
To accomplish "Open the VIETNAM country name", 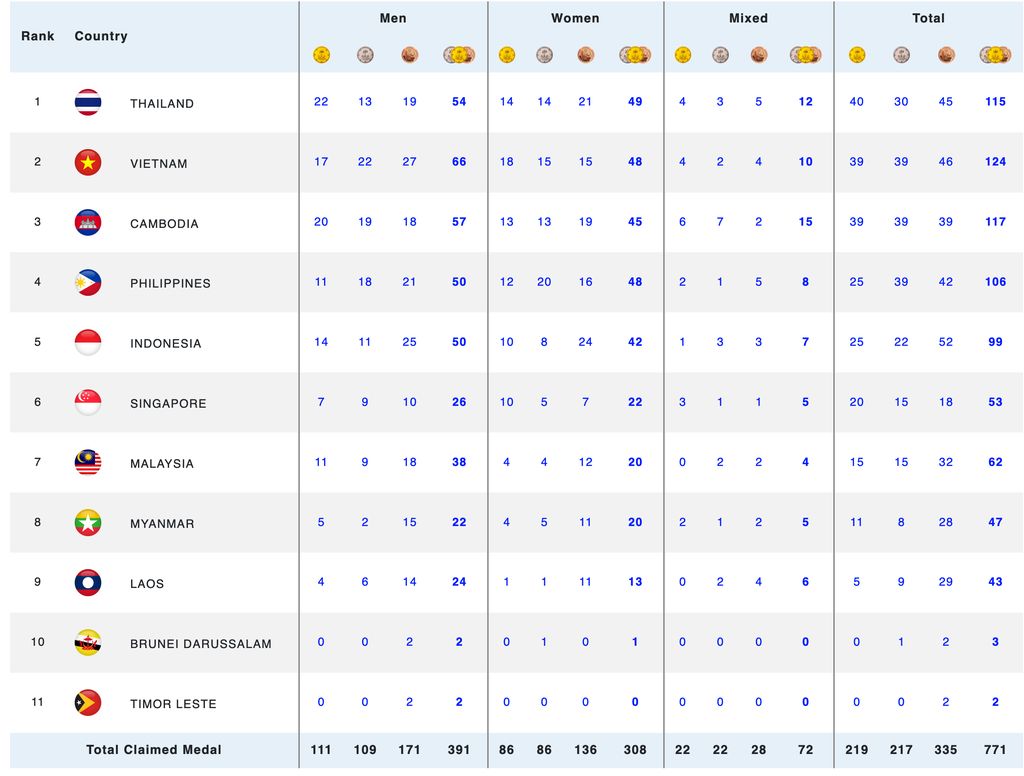I will click(159, 163).
